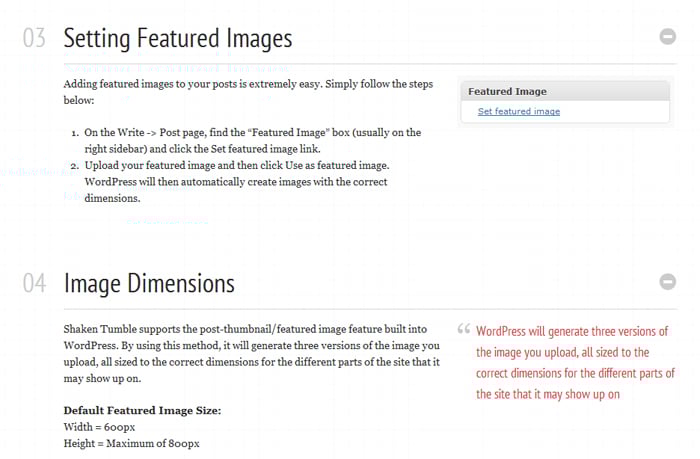Click the list marker number 2
Image resolution: width=700 pixels, height=459 pixels.
[75, 164]
